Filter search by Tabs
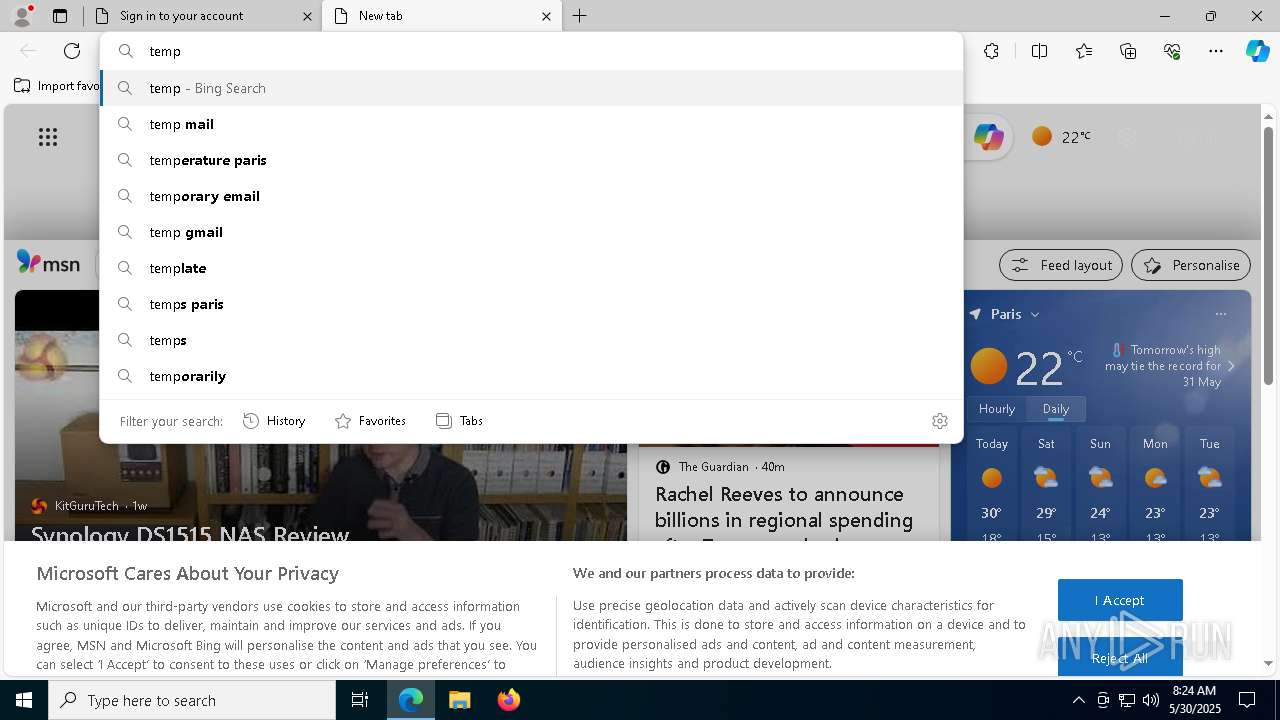Image resolution: width=1280 pixels, height=720 pixels. point(459,421)
